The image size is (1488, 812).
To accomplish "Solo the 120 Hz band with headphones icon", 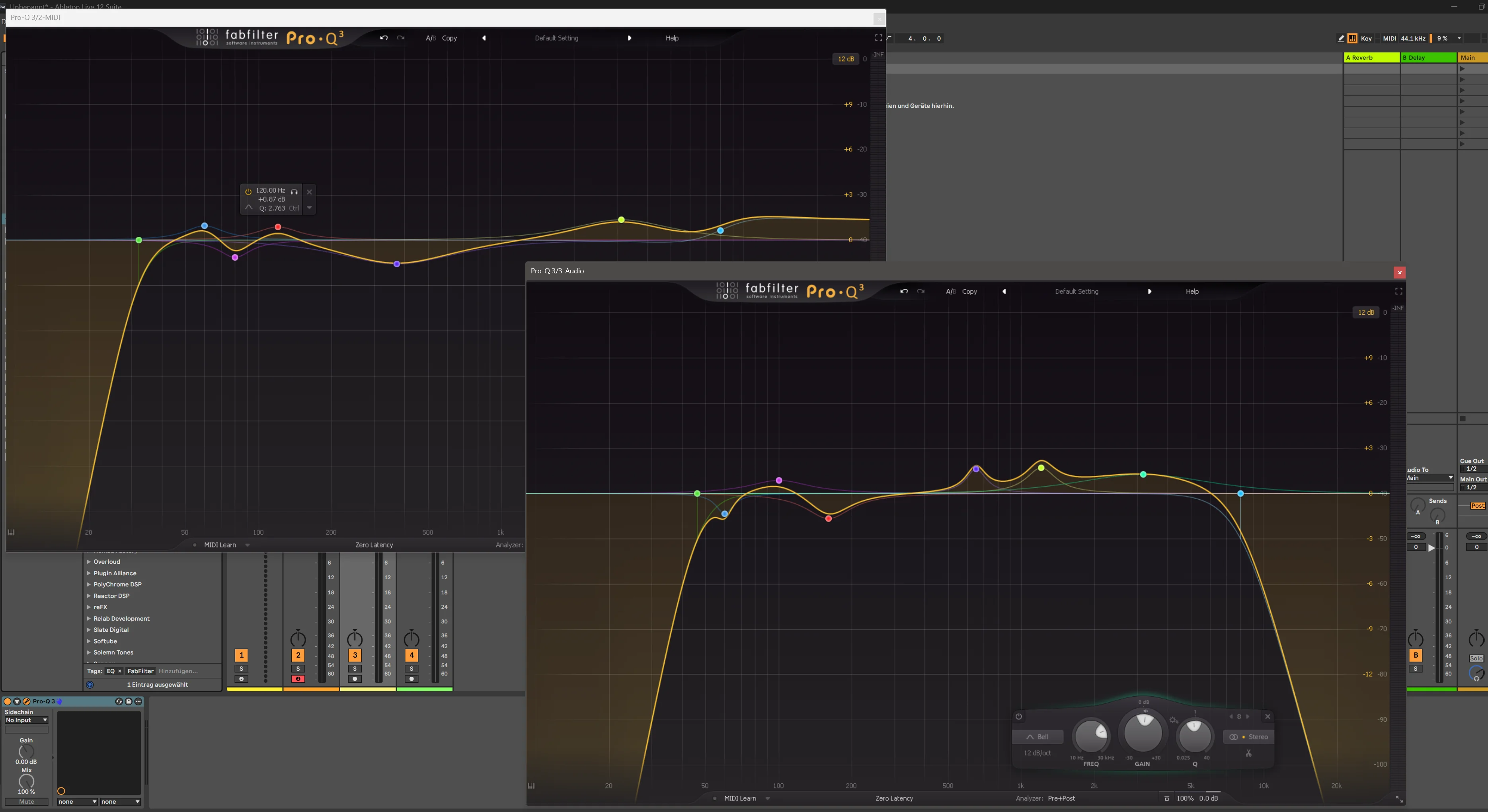I will pos(294,191).
